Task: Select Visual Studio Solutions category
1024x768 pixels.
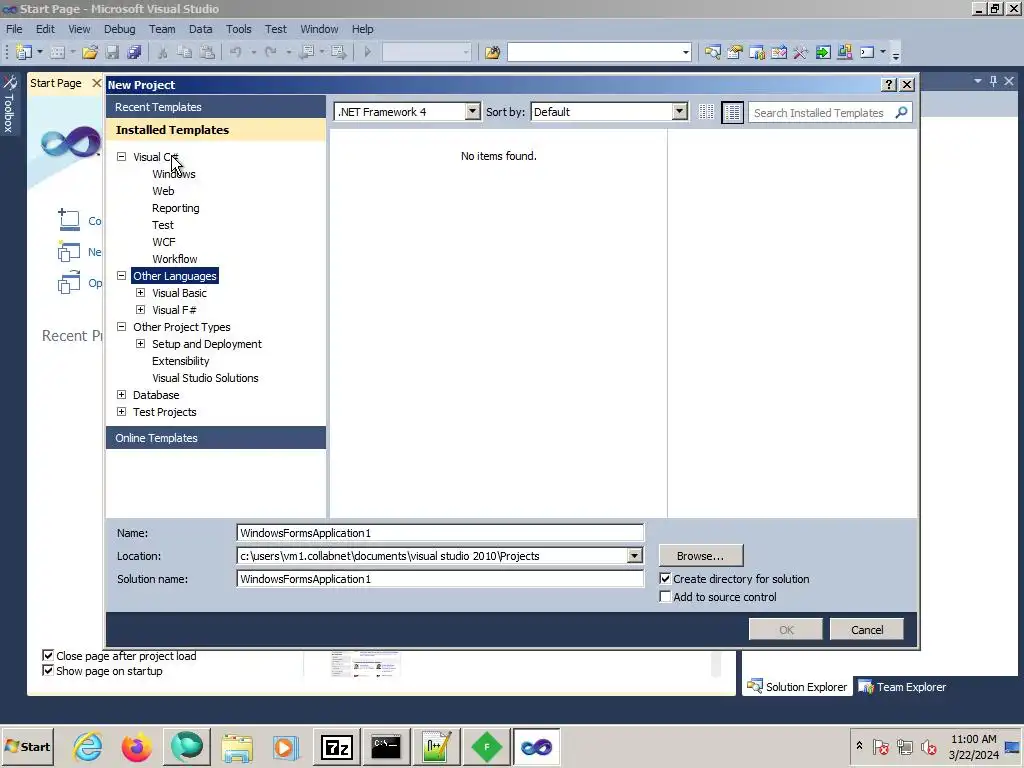Action: click(x=205, y=377)
